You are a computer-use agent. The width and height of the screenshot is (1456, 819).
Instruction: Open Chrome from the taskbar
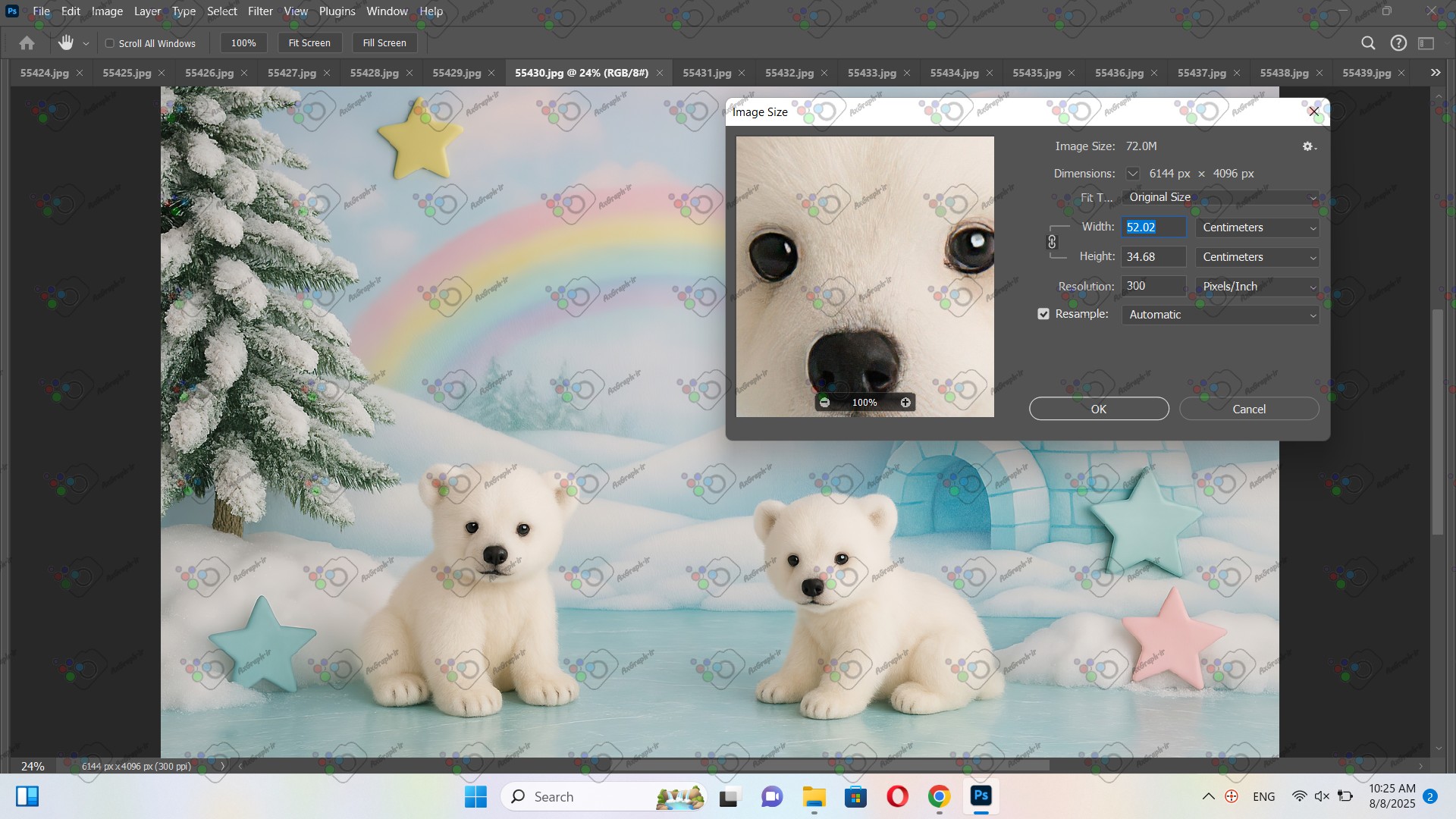(x=939, y=797)
